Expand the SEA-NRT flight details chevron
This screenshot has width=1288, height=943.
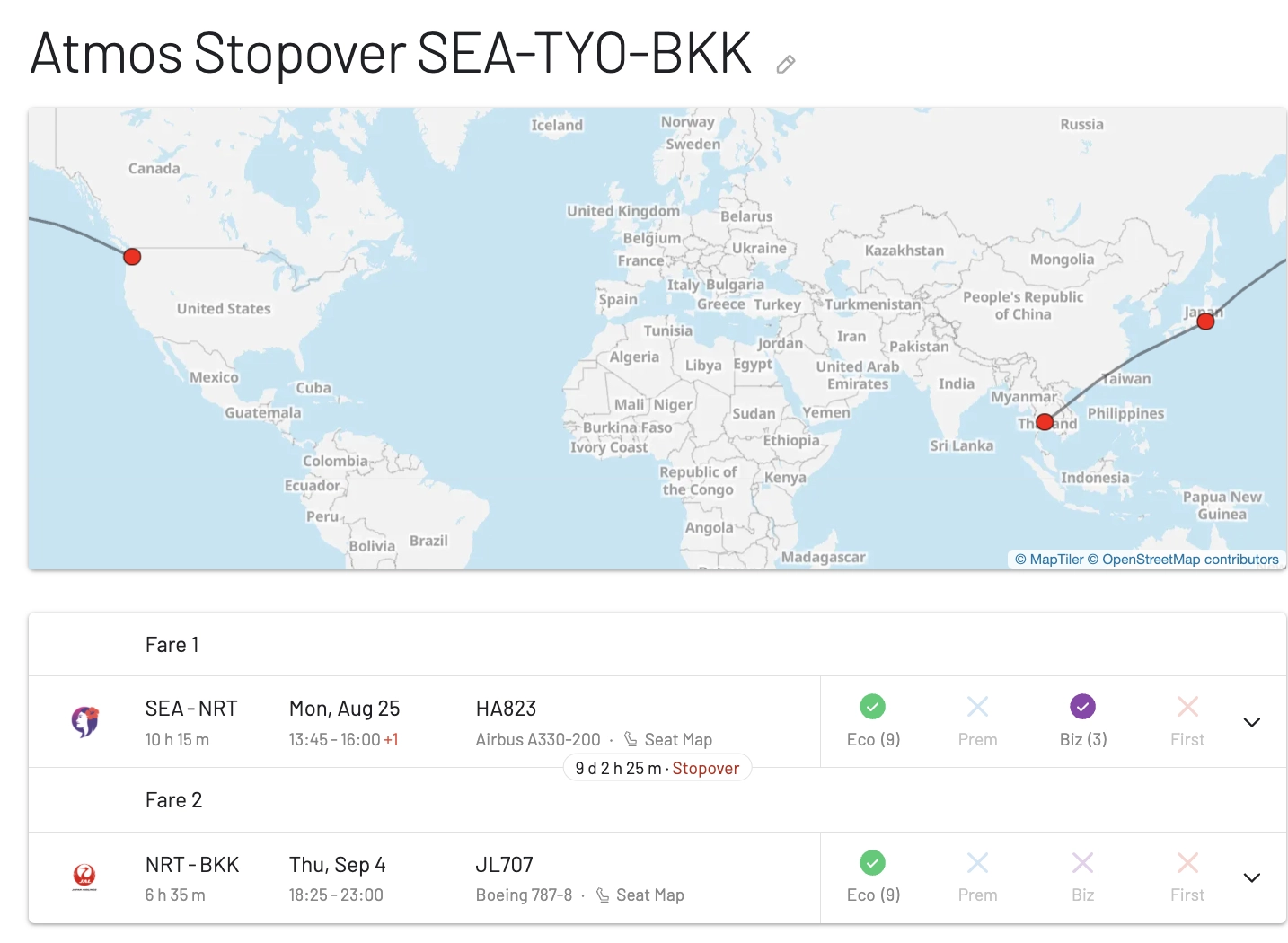1251,722
